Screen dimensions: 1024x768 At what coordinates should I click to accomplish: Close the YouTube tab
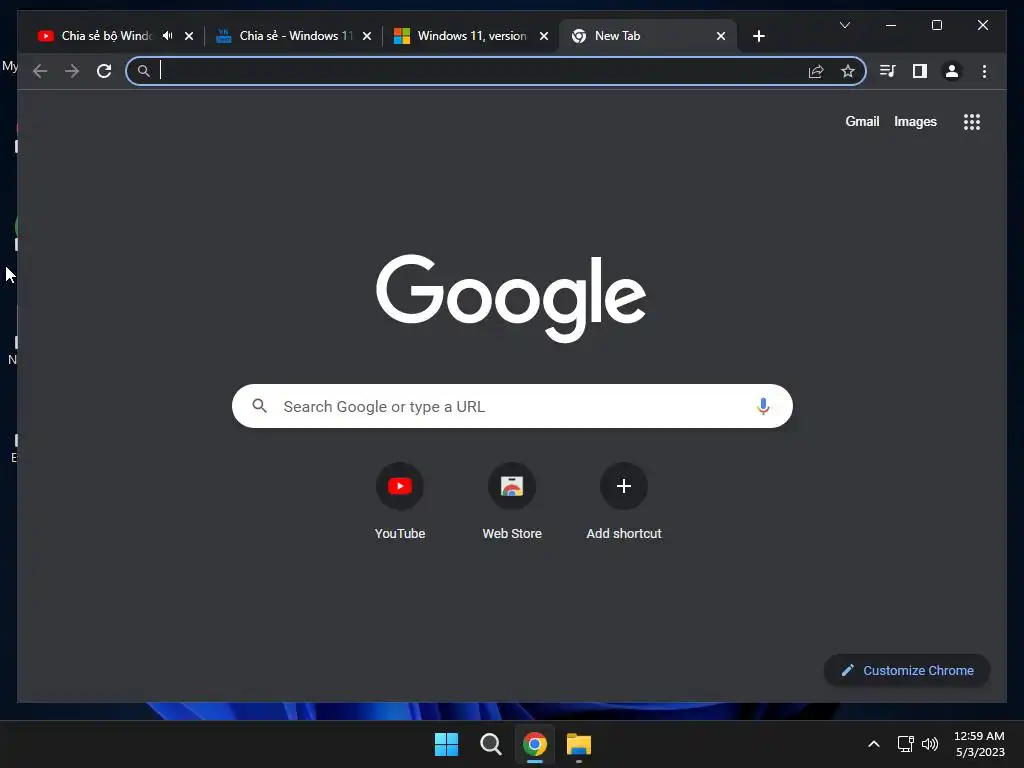click(189, 36)
